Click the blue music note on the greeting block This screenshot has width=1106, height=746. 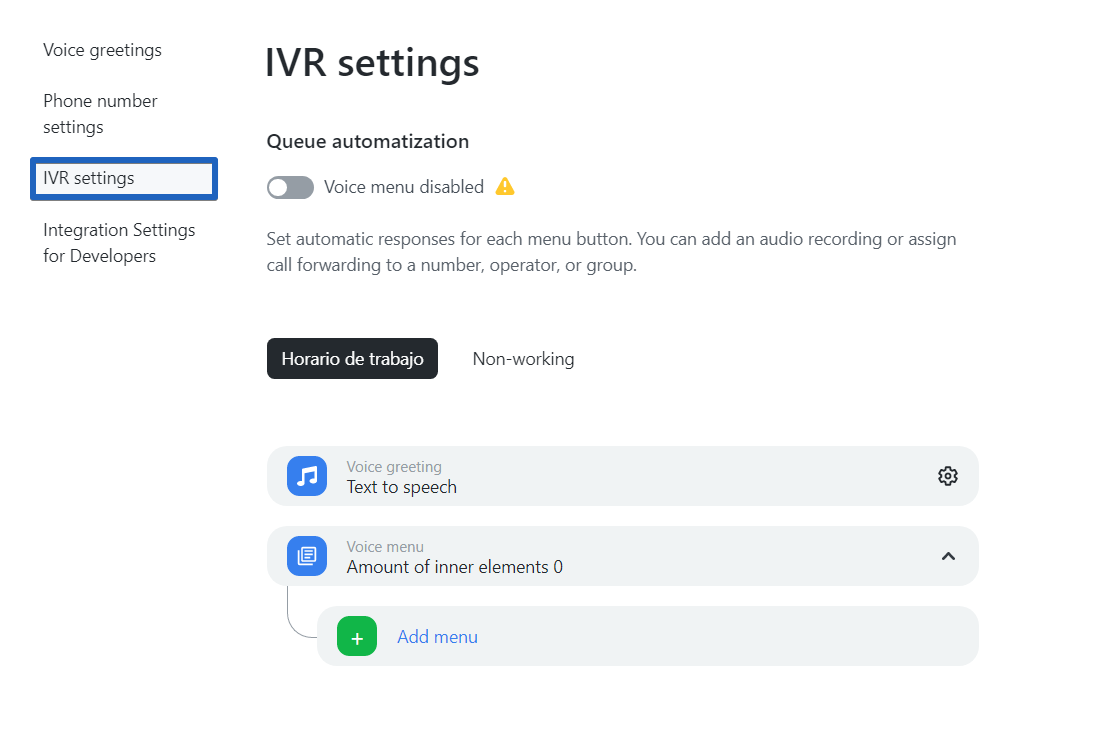[307, 476]
